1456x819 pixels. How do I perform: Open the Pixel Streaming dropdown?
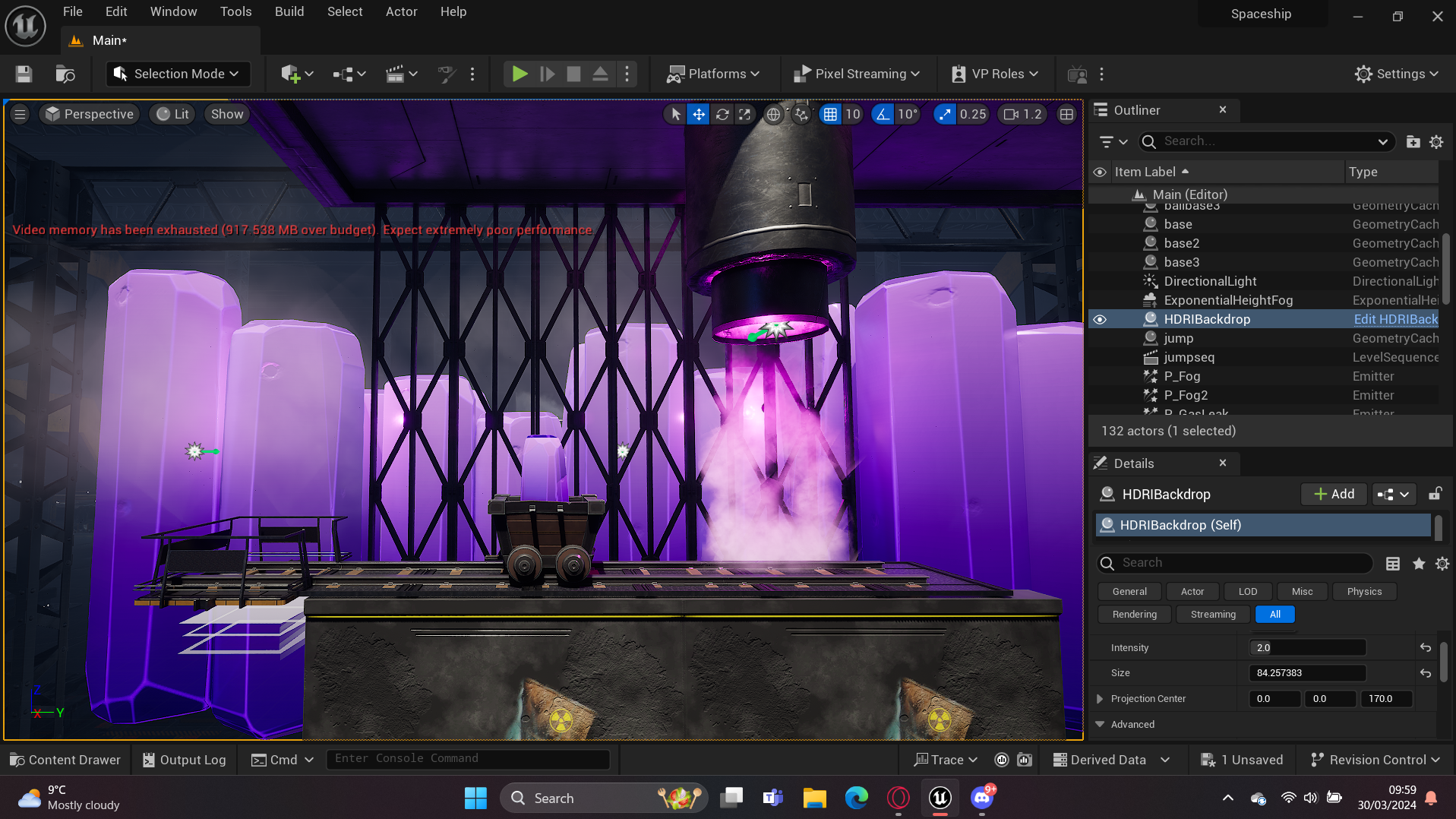(856, 74)
